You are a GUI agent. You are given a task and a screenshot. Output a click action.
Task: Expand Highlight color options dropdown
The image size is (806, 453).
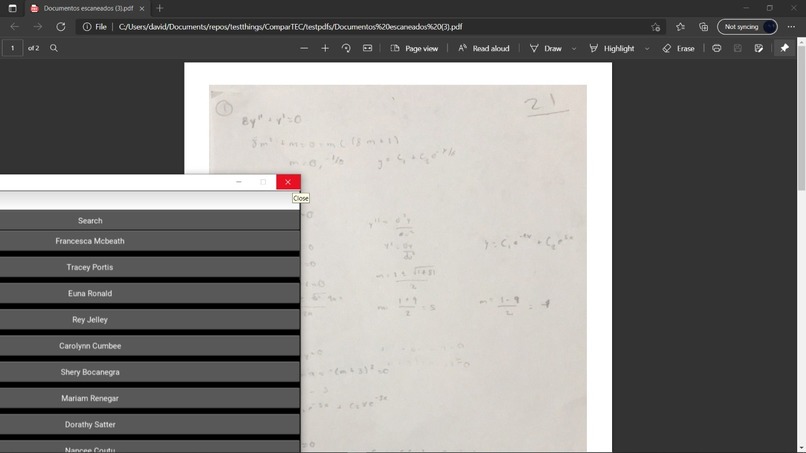pos(647,48)
